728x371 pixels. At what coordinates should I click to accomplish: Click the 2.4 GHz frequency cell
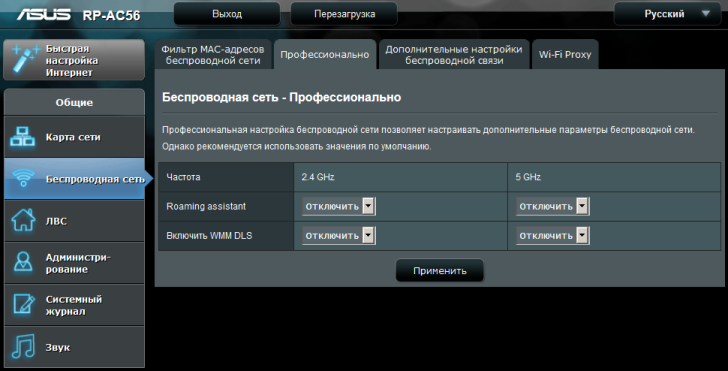(401, 177)
